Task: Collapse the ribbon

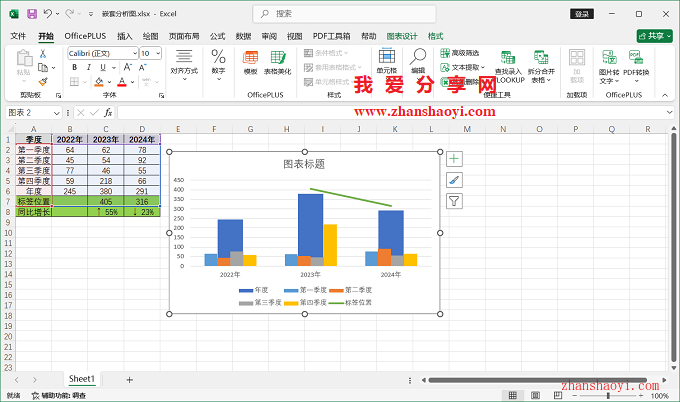Action: pyautogui.click(x=665, y=95)
